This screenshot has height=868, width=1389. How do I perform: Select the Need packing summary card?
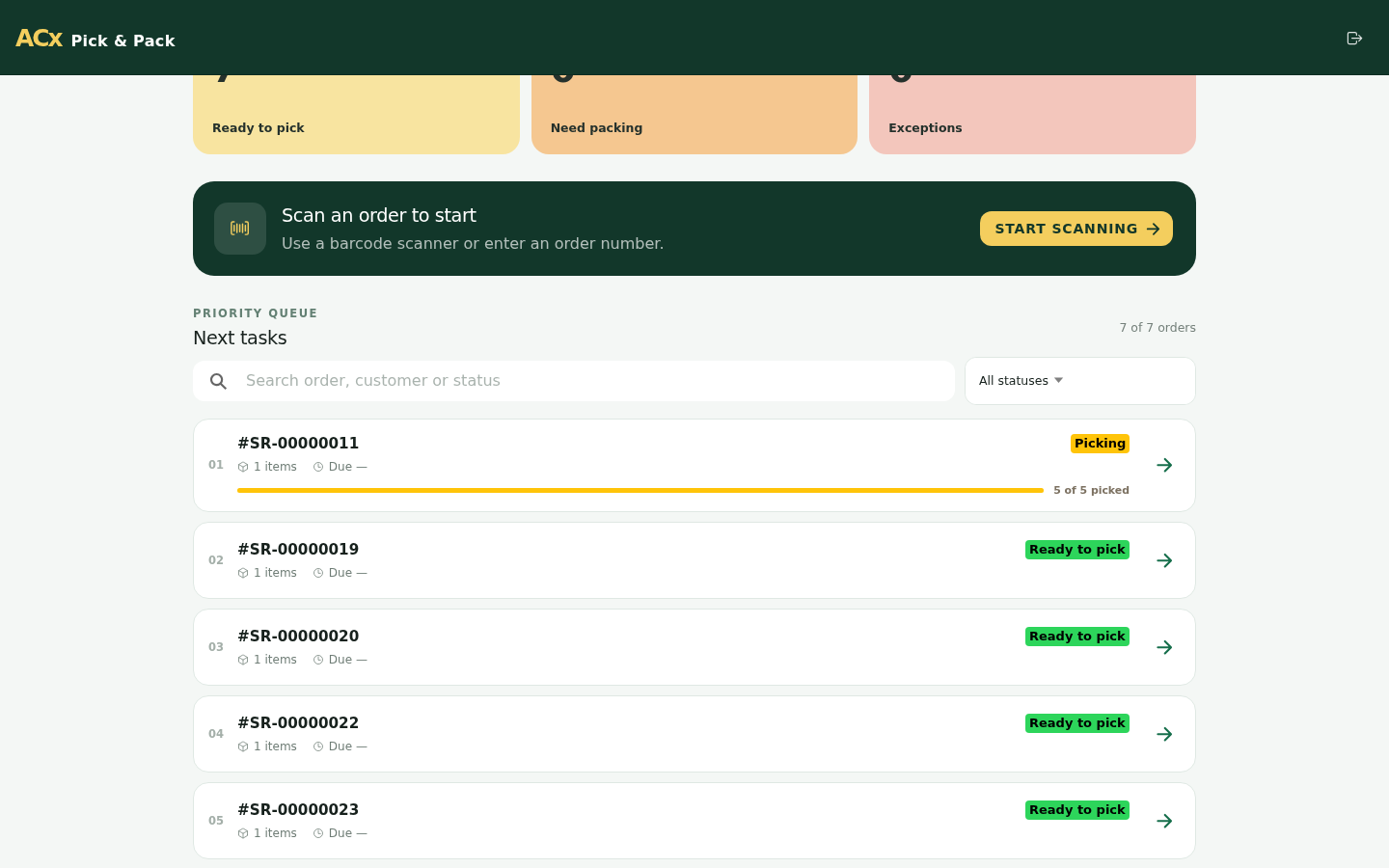click(694, 114)
